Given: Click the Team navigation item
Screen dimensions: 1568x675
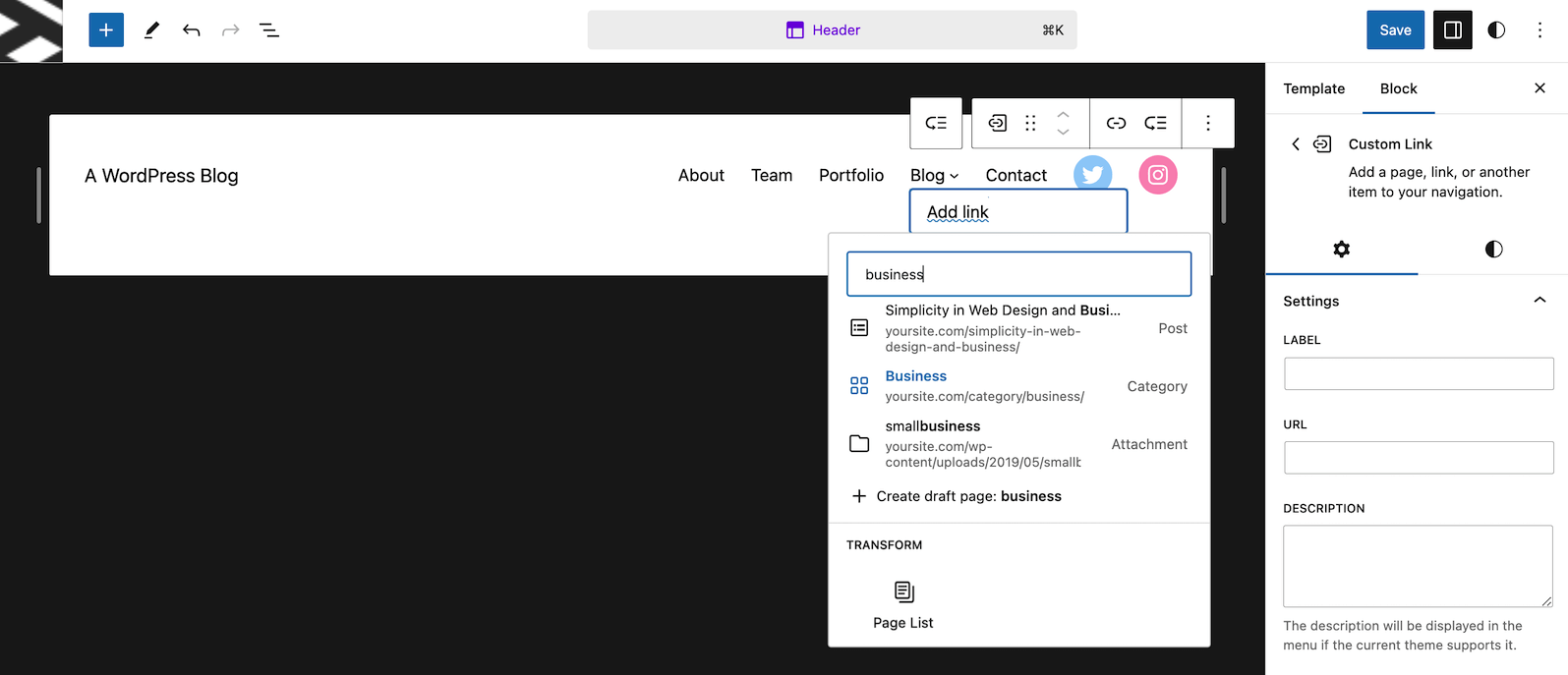Looking at the screenshot, I should [772, 175].
